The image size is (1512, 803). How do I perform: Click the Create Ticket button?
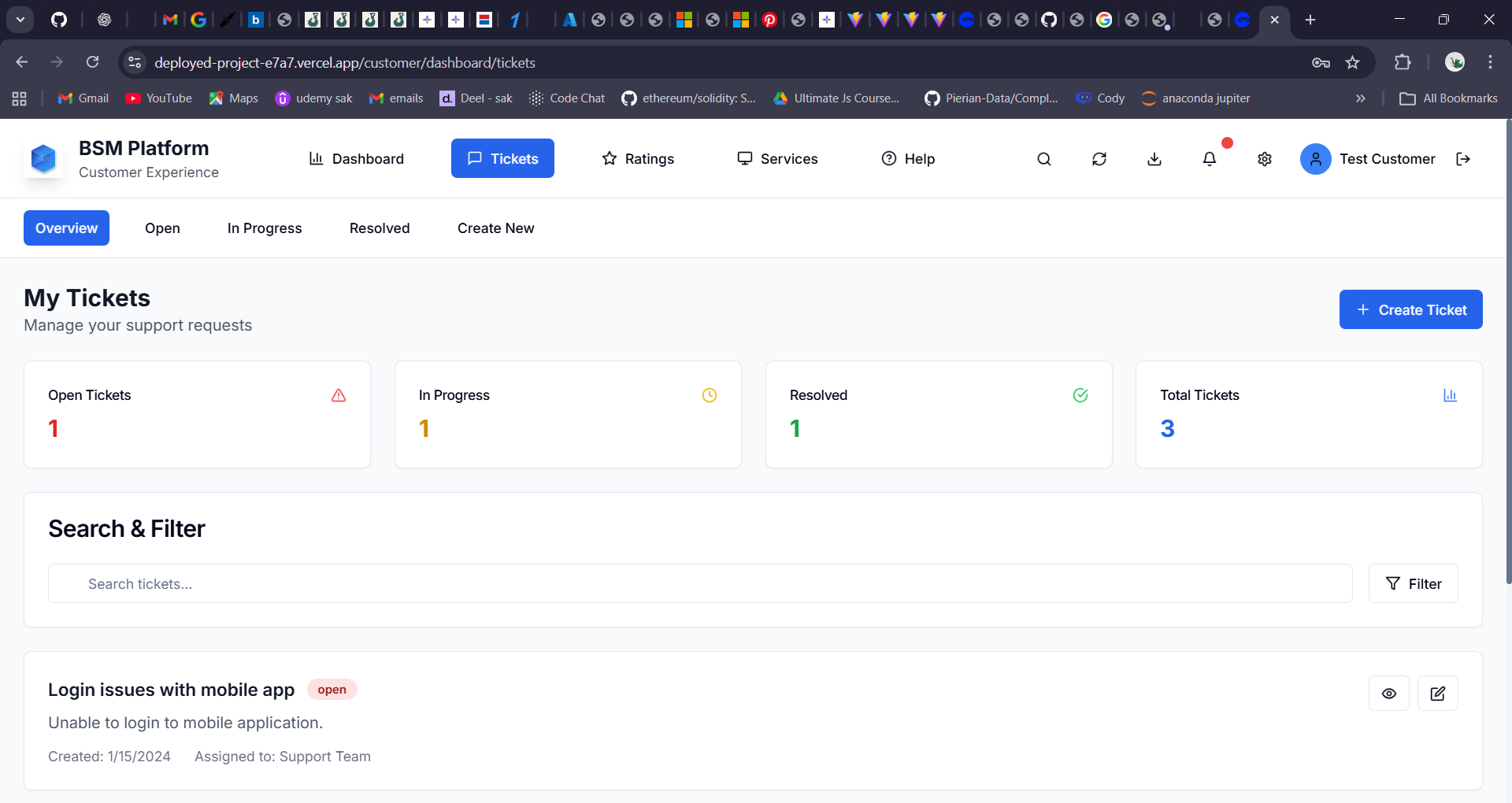[1410, 309]
